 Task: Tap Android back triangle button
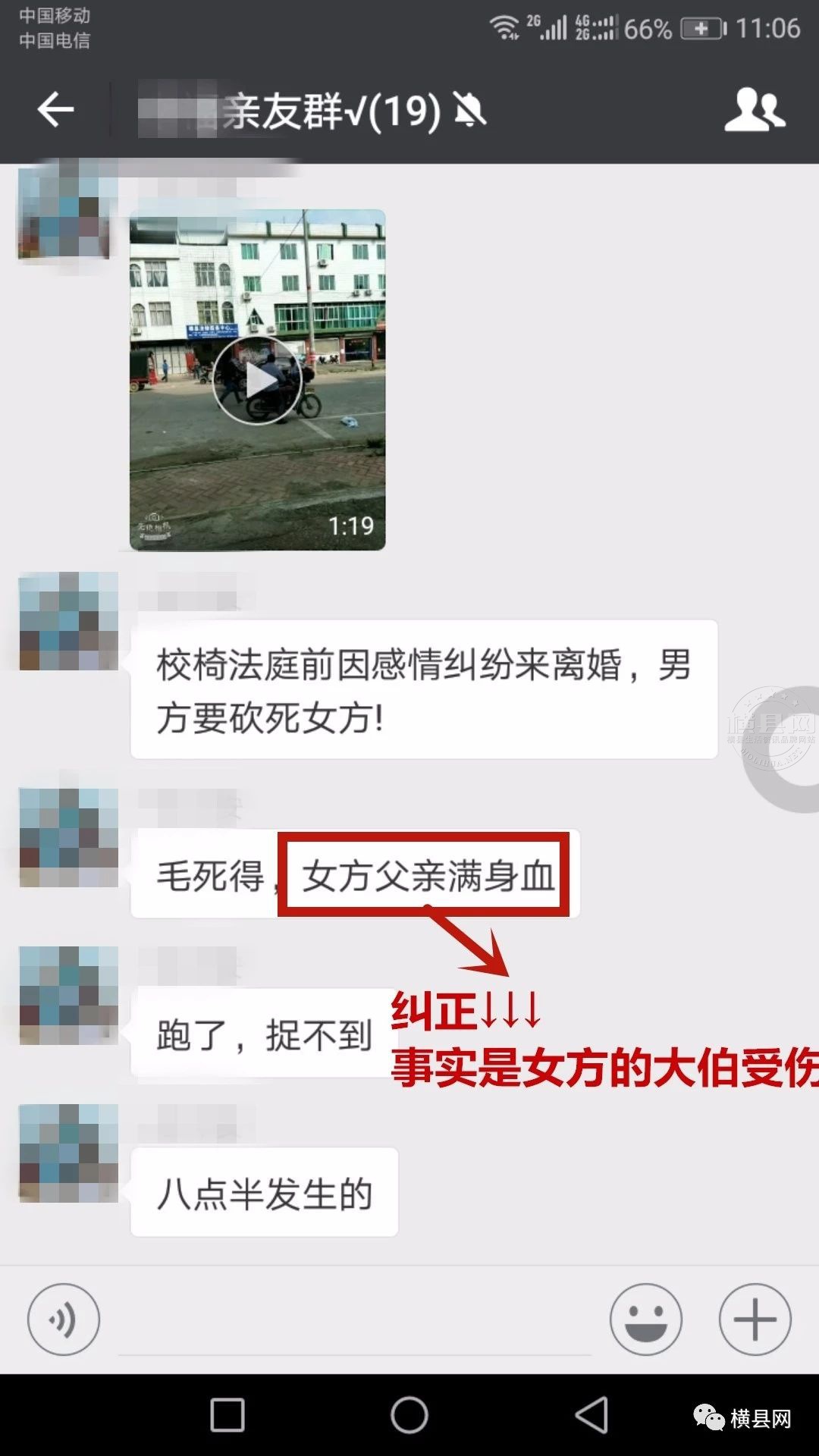(592, 1415)
